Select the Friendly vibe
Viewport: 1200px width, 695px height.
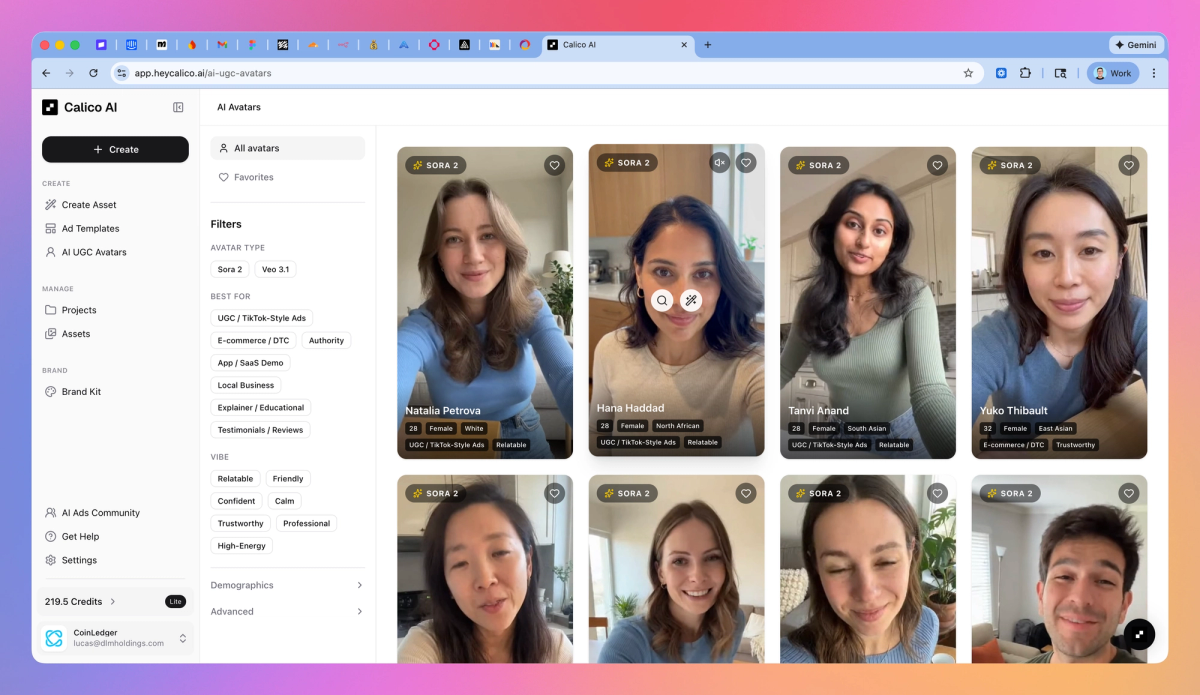pyautogui.click(x=288, y=479)
